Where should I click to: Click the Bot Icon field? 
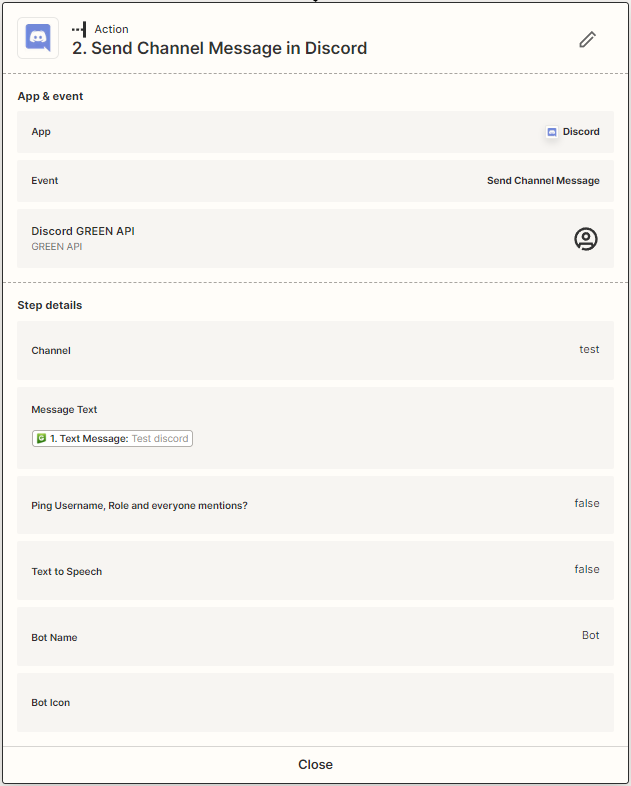point(315,702)
